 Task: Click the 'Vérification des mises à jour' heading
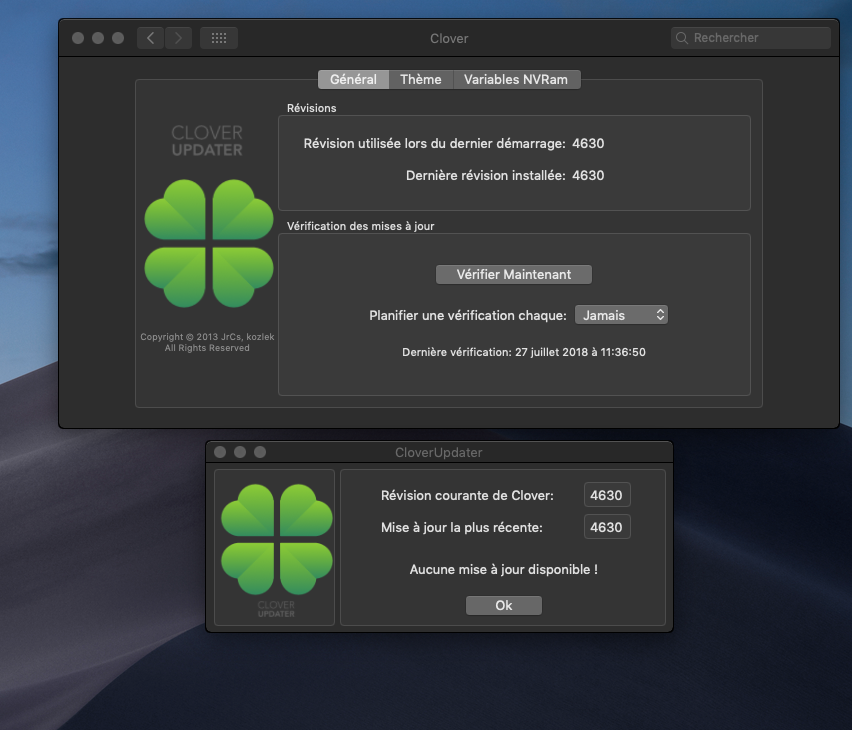360,226
